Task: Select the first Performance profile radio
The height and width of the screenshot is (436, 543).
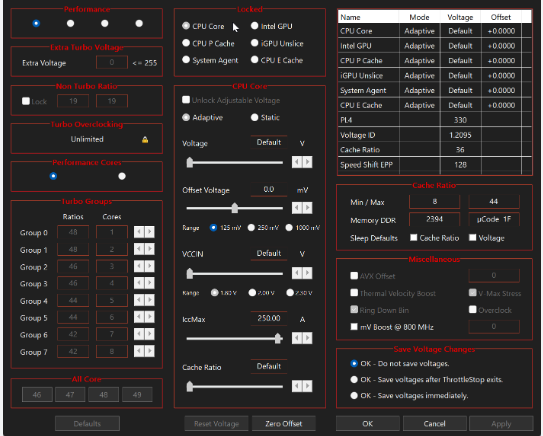Action: (36, 23)
